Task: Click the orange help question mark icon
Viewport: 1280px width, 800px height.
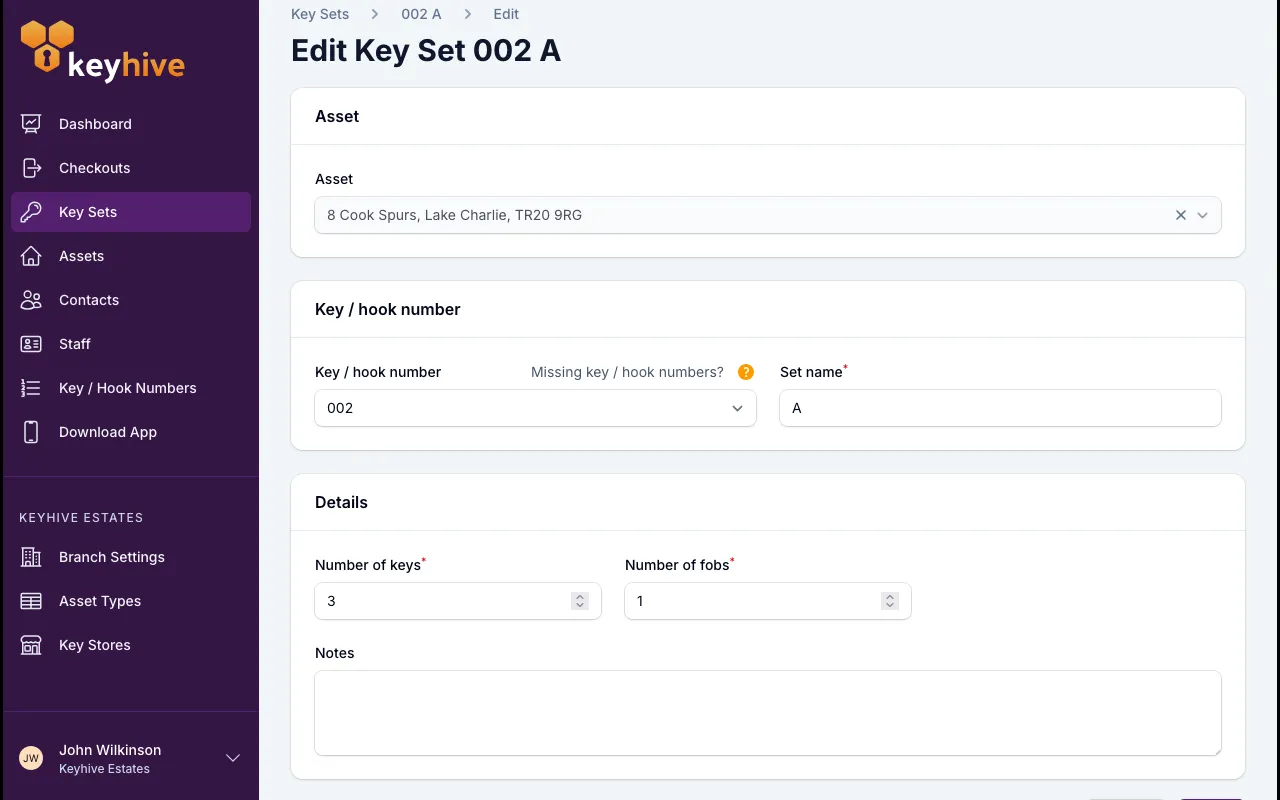Action: pos(746,372)
